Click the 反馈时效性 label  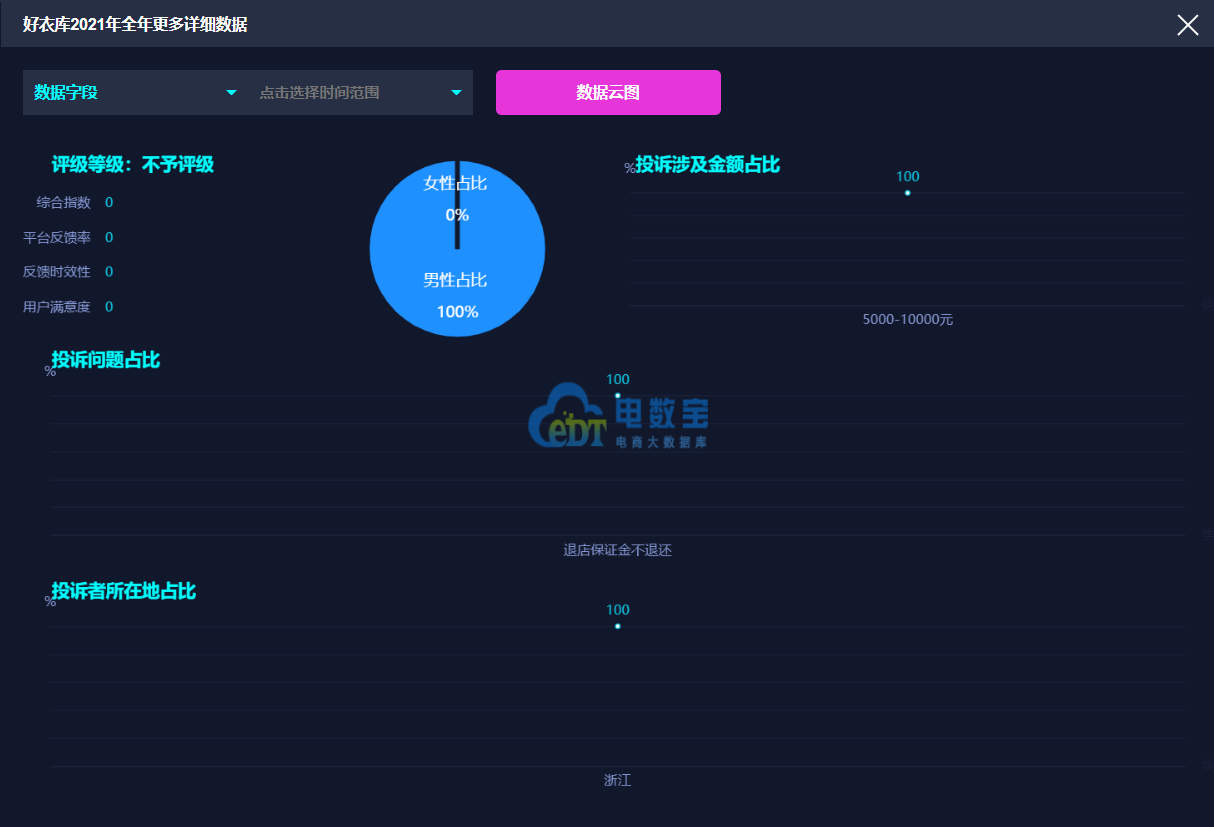point(57,272)
